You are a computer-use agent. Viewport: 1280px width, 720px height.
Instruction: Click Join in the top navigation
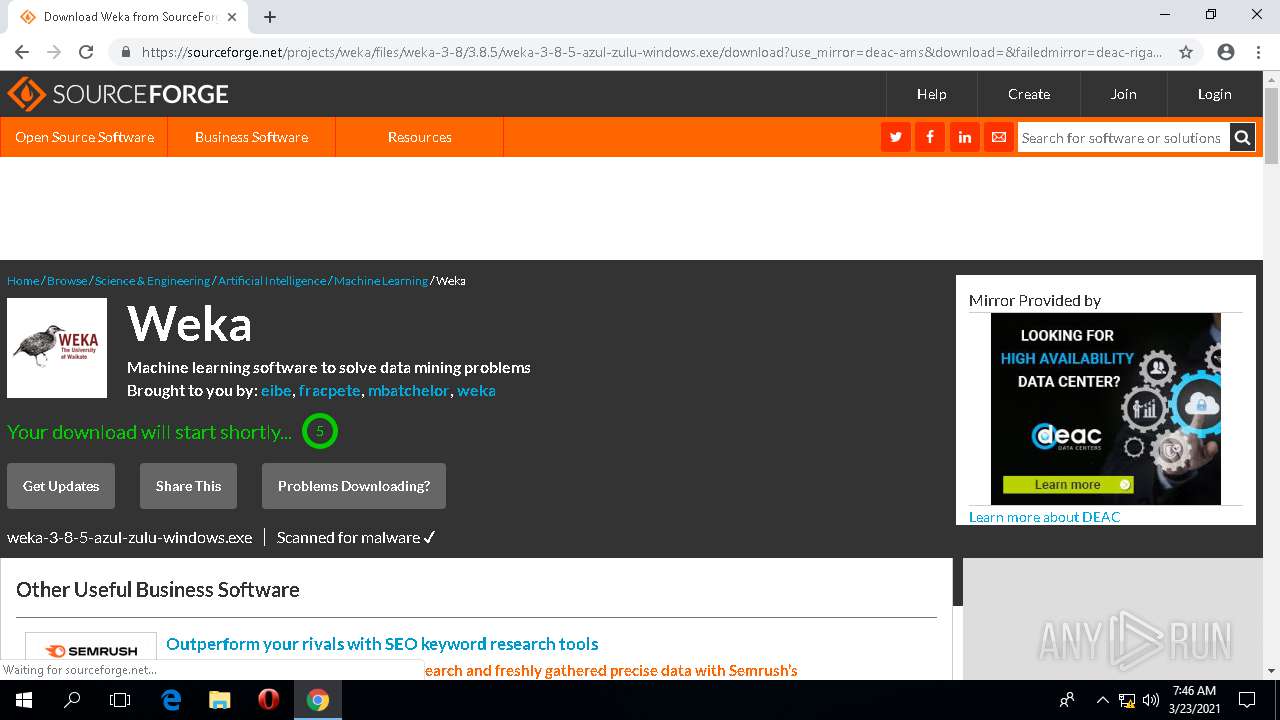pyautogui.click(x=1123, y=94)
